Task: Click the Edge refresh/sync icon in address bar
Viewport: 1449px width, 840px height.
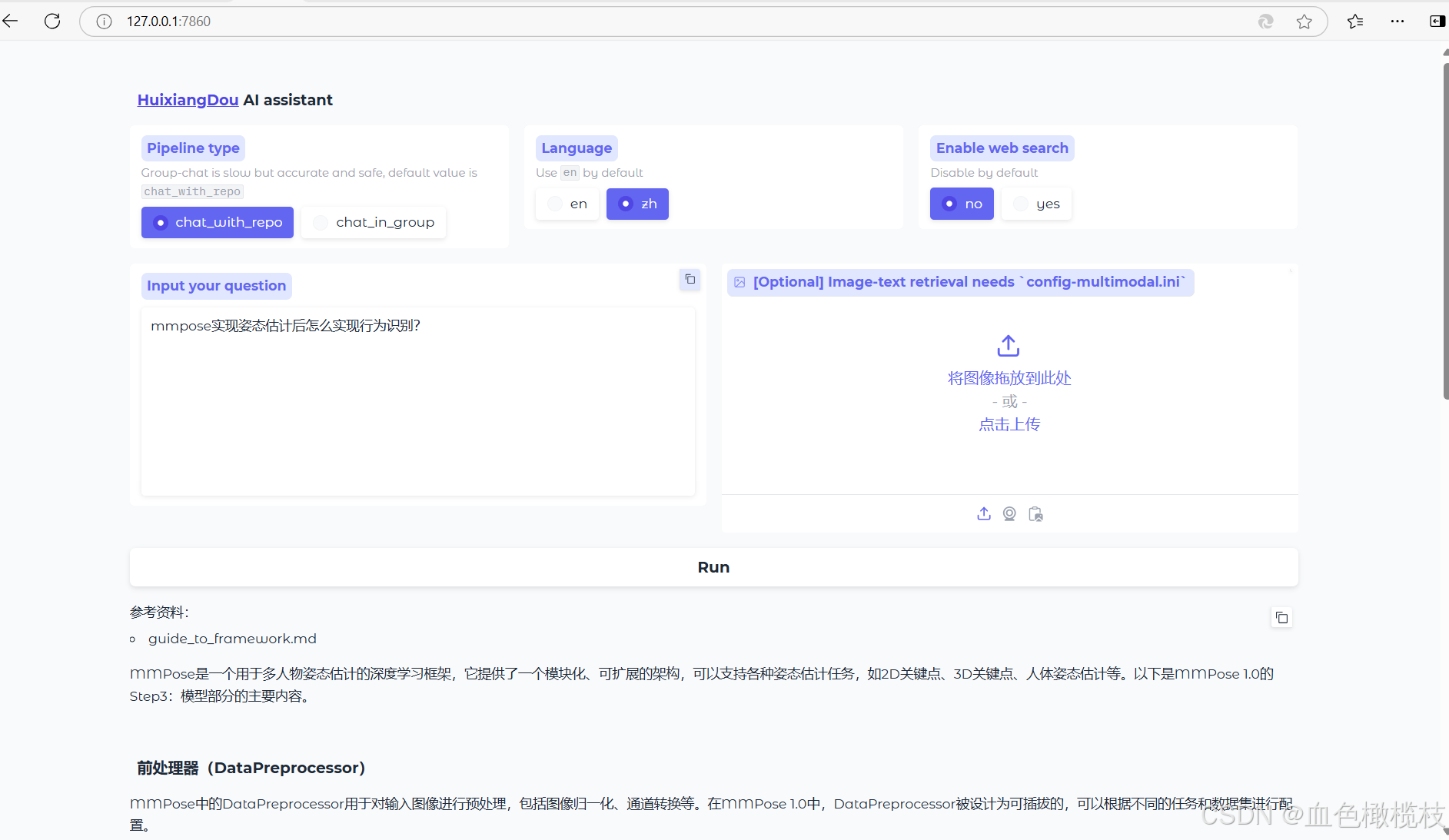Action: click(x=1265, y=22)
